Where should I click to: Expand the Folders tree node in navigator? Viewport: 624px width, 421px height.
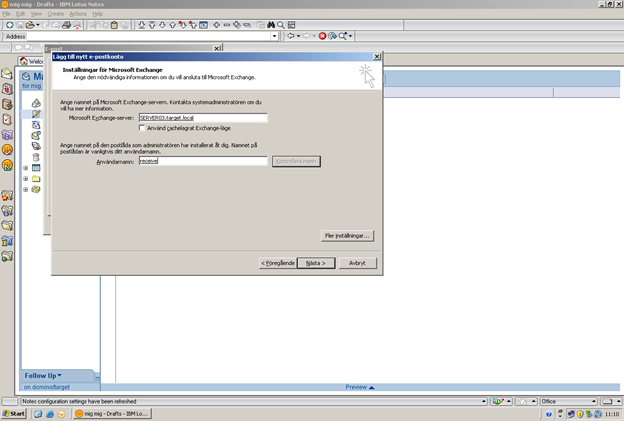[x=25, y=179]
